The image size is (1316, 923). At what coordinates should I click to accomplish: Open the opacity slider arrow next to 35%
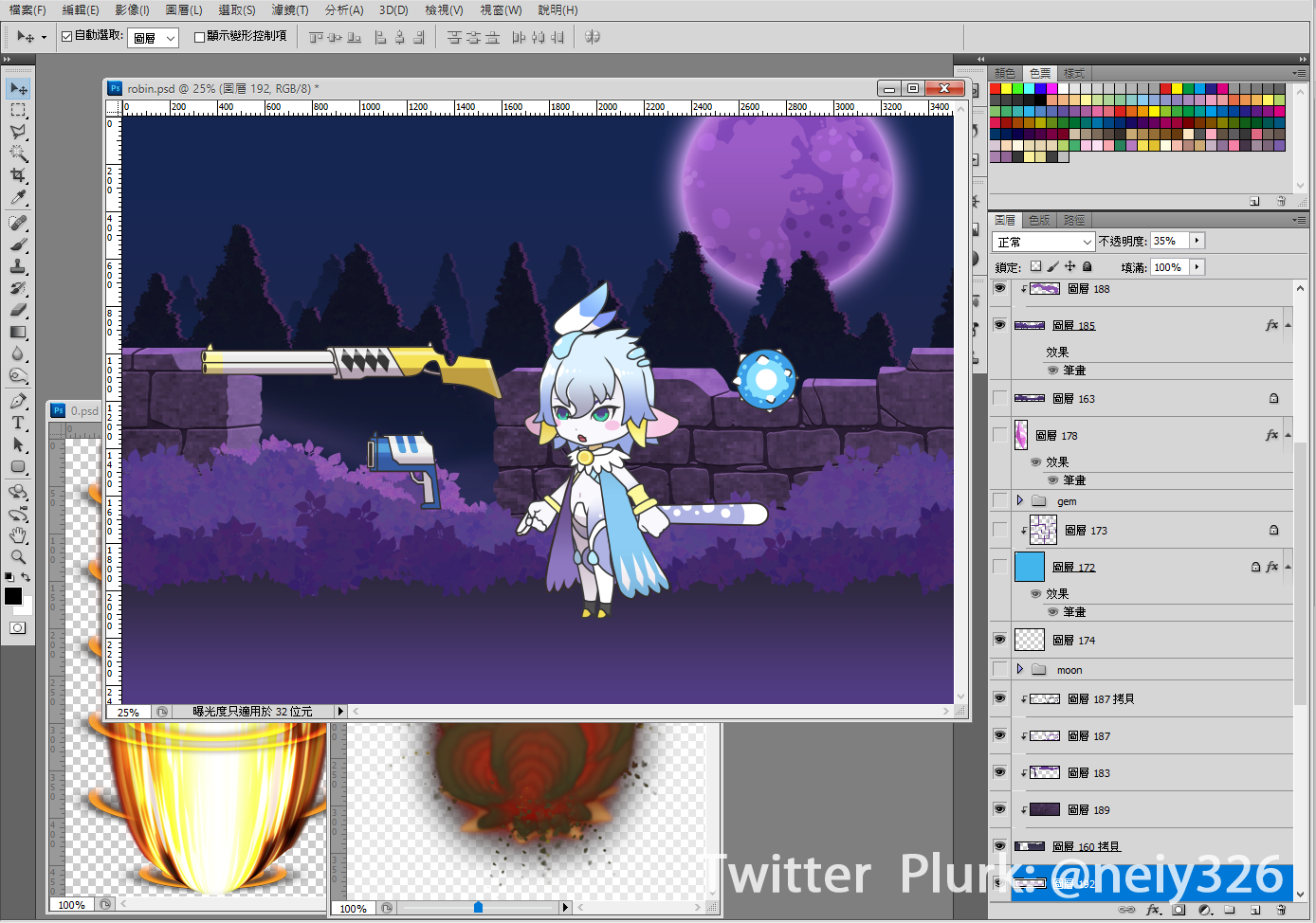1197,241
